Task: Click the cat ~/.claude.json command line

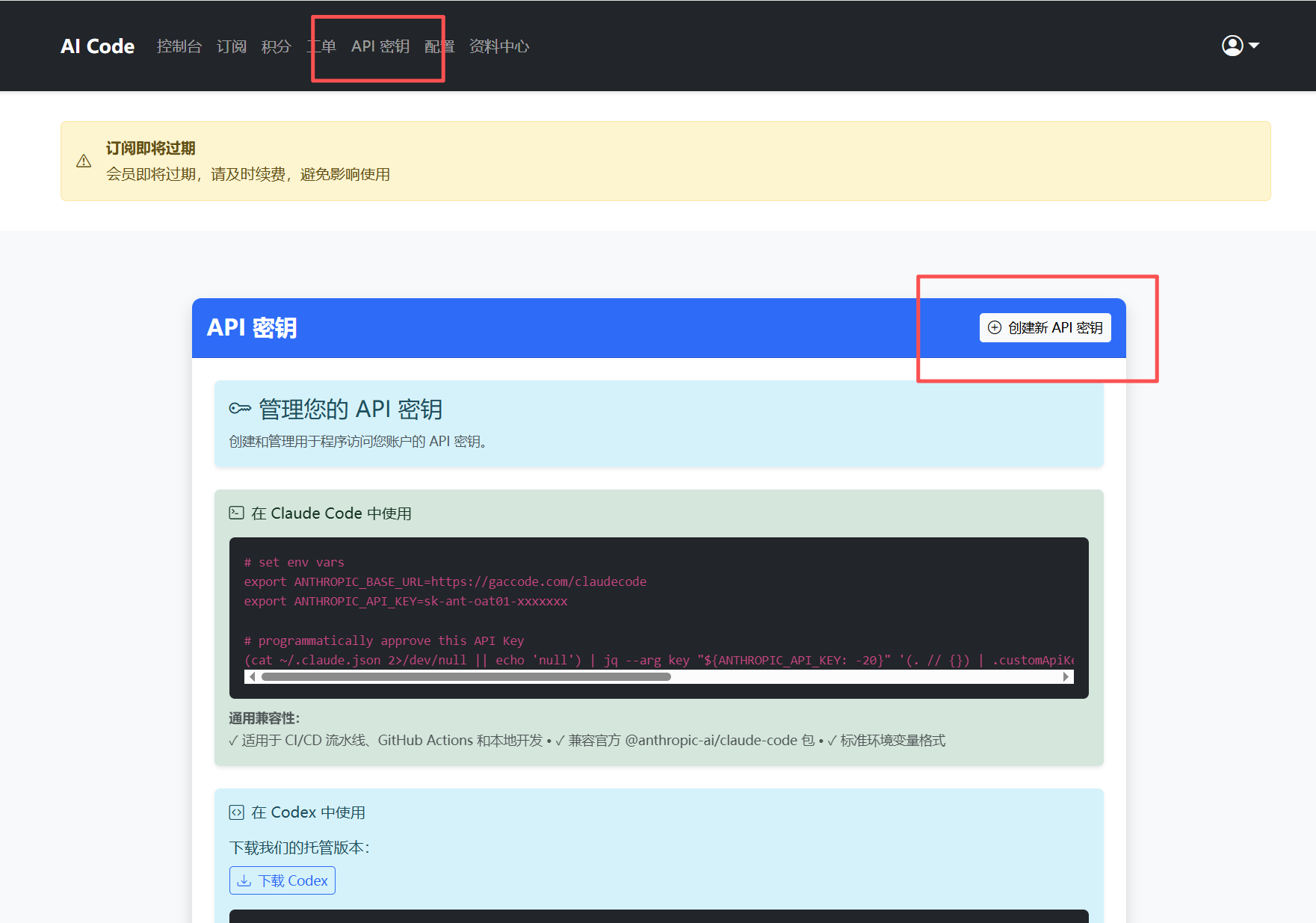Action: pos(659,660)
